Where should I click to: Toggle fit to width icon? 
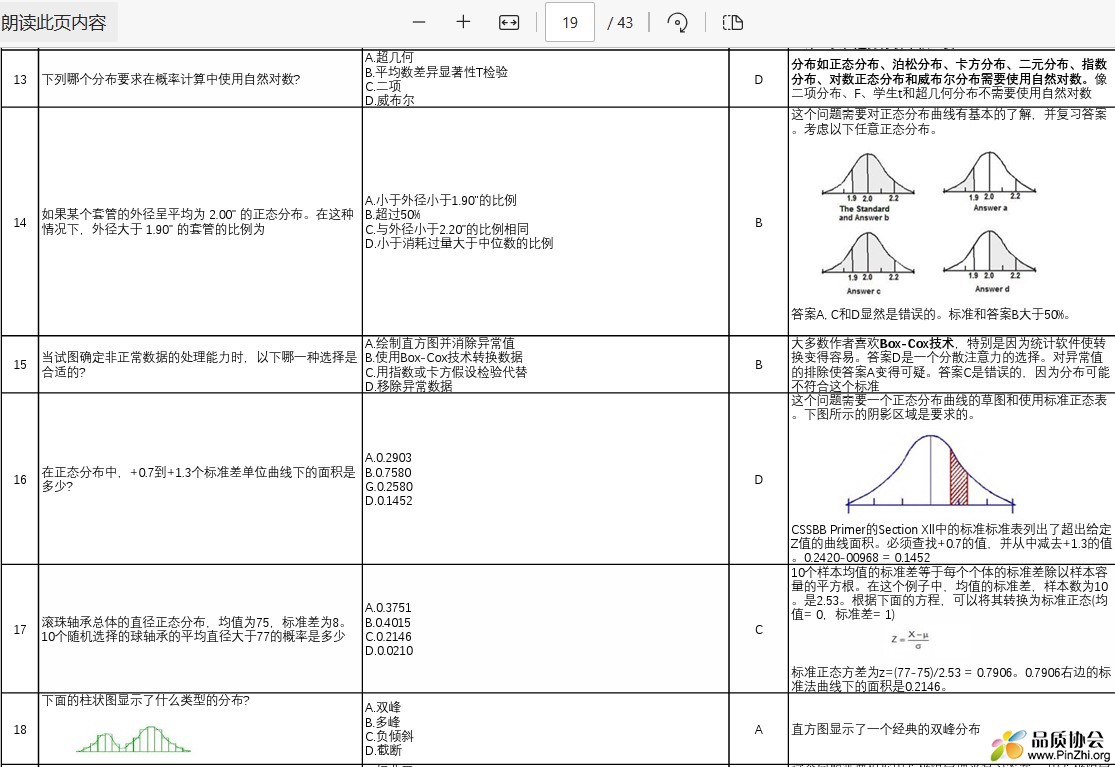tap(508, 23)
